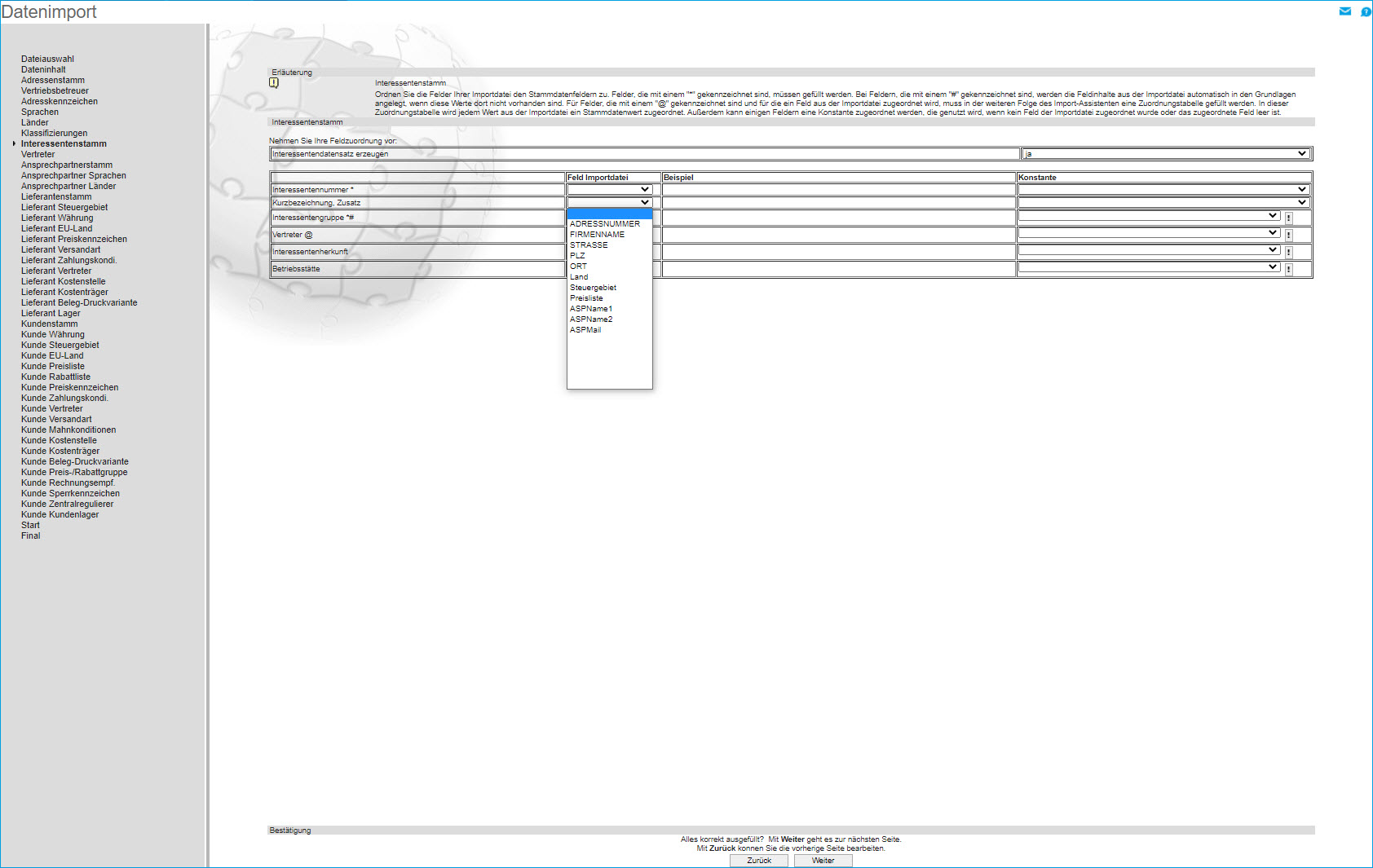1373x868 pixels.
Task: Collapse the Kurzbezeichnung Feld Importdatei dropdown
Action: pos(609,203)
